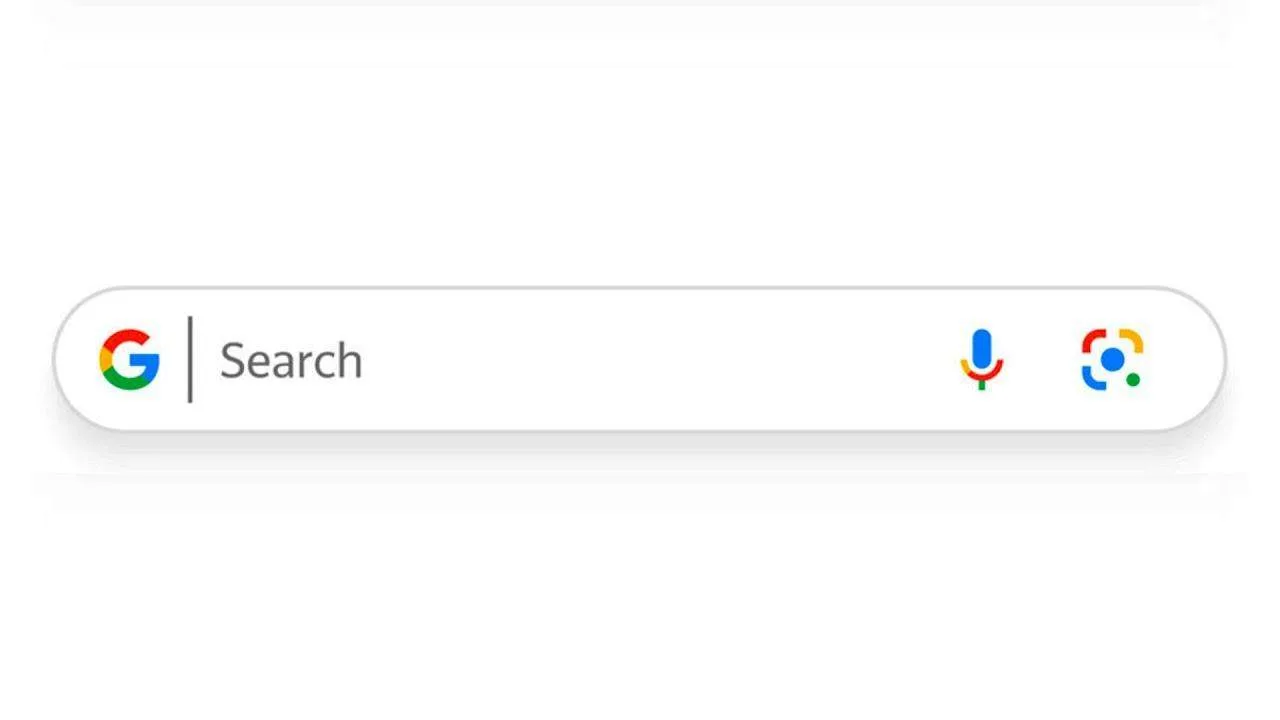This screenshot has height=720, width=1280.
Task: Click the vertical divider beside Google logo
Action: 190,359
